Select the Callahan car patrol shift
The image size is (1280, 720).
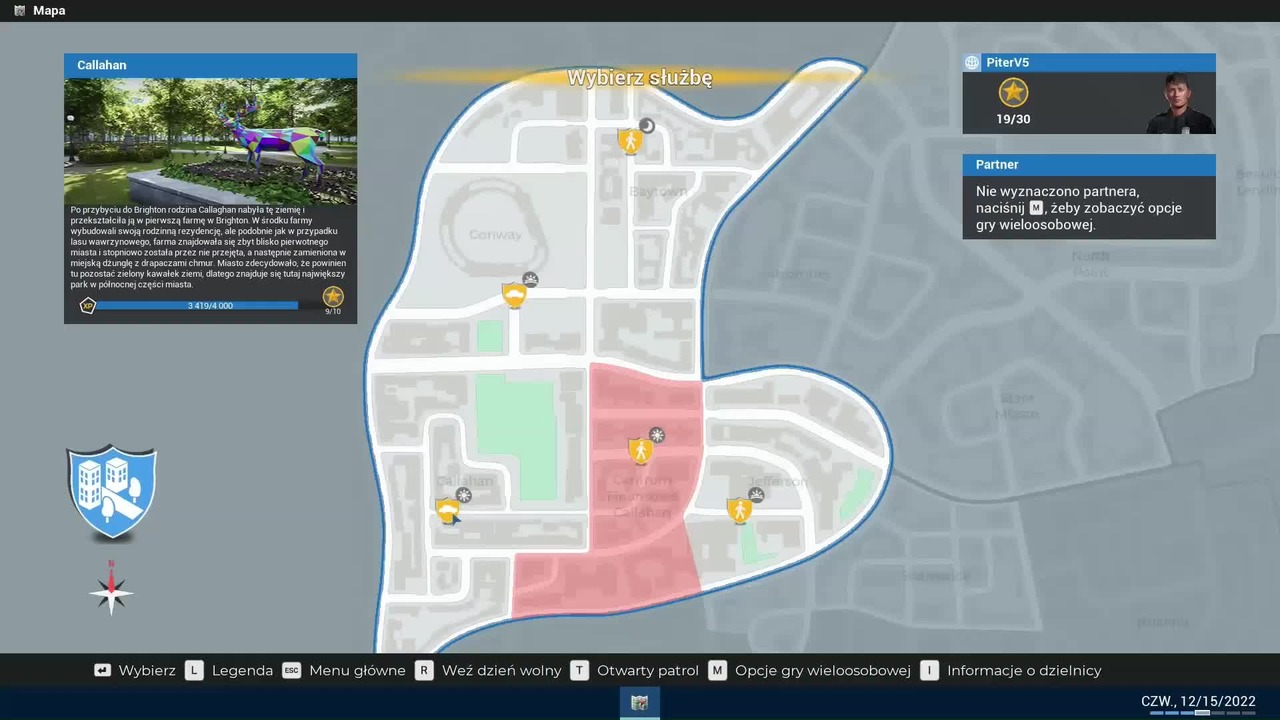click(x=448, y=510)
